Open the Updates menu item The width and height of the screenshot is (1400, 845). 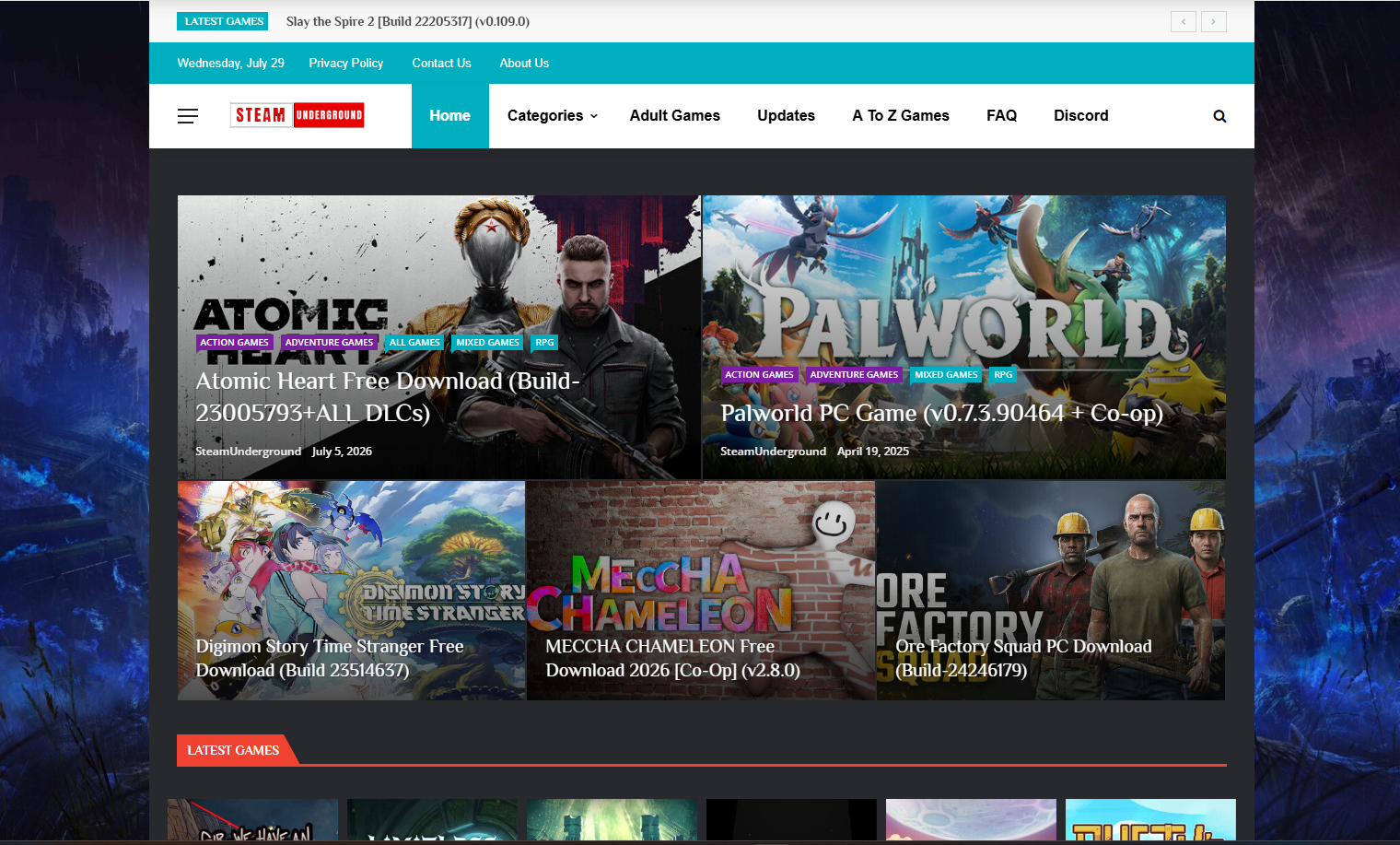tap(786, 116)
